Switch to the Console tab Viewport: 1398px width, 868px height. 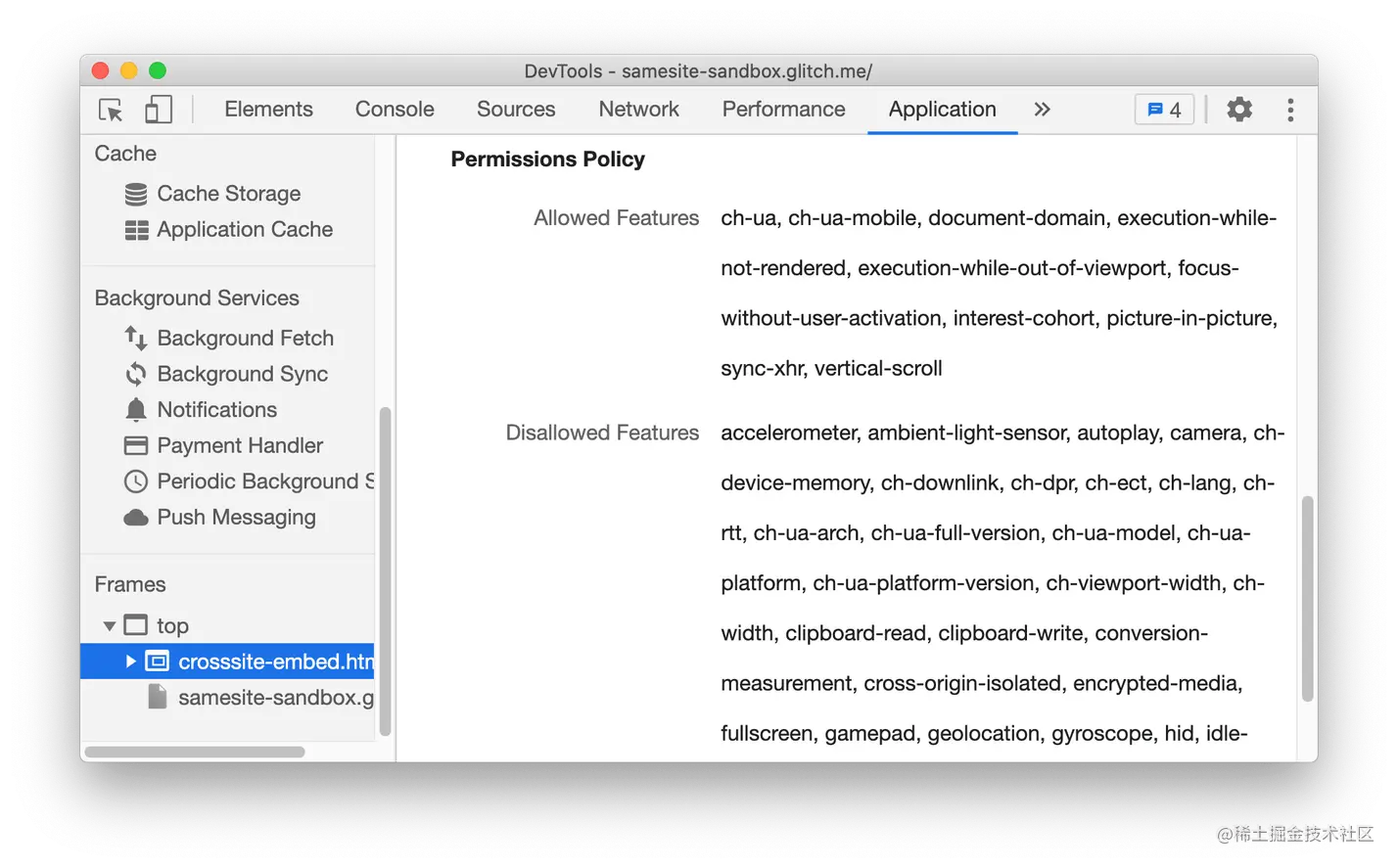click(x=395, y=110)
